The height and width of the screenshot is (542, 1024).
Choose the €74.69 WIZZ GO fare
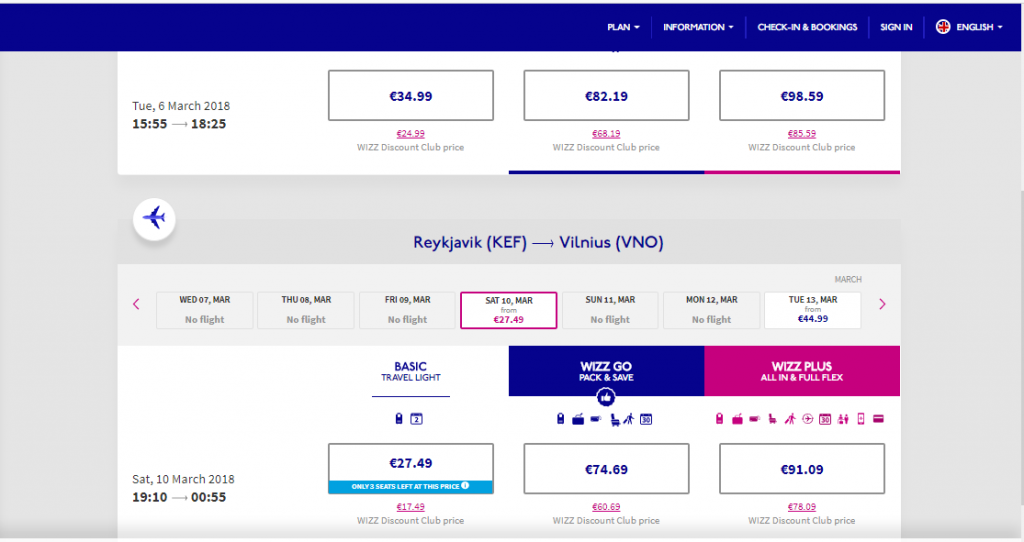[x=606, y=469]
